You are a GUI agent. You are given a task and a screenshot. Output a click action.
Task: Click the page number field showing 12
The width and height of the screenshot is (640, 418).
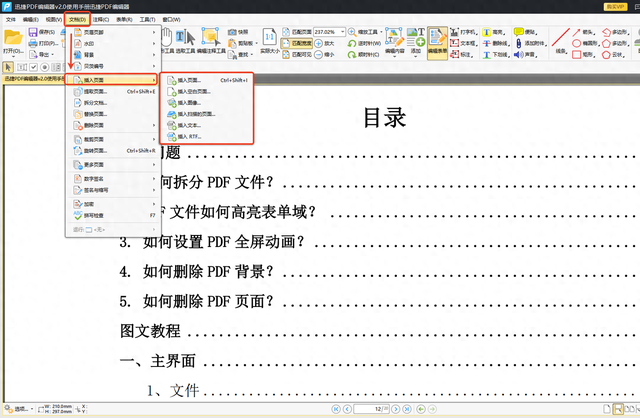point(371,409)
